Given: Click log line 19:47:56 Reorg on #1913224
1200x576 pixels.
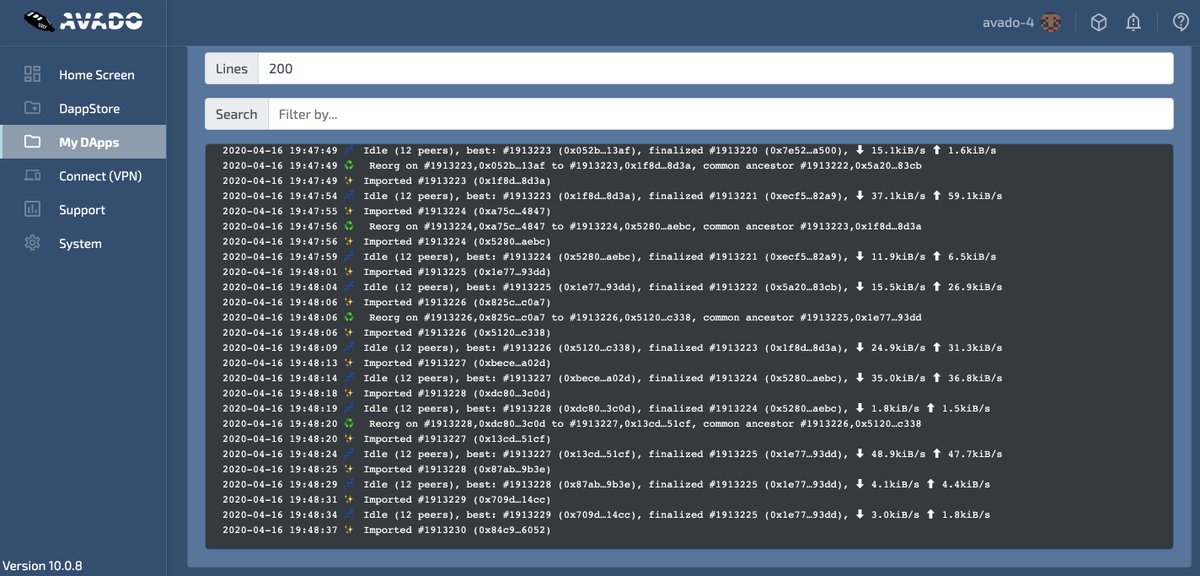Looking at the screenshot, I should [571, 226].
